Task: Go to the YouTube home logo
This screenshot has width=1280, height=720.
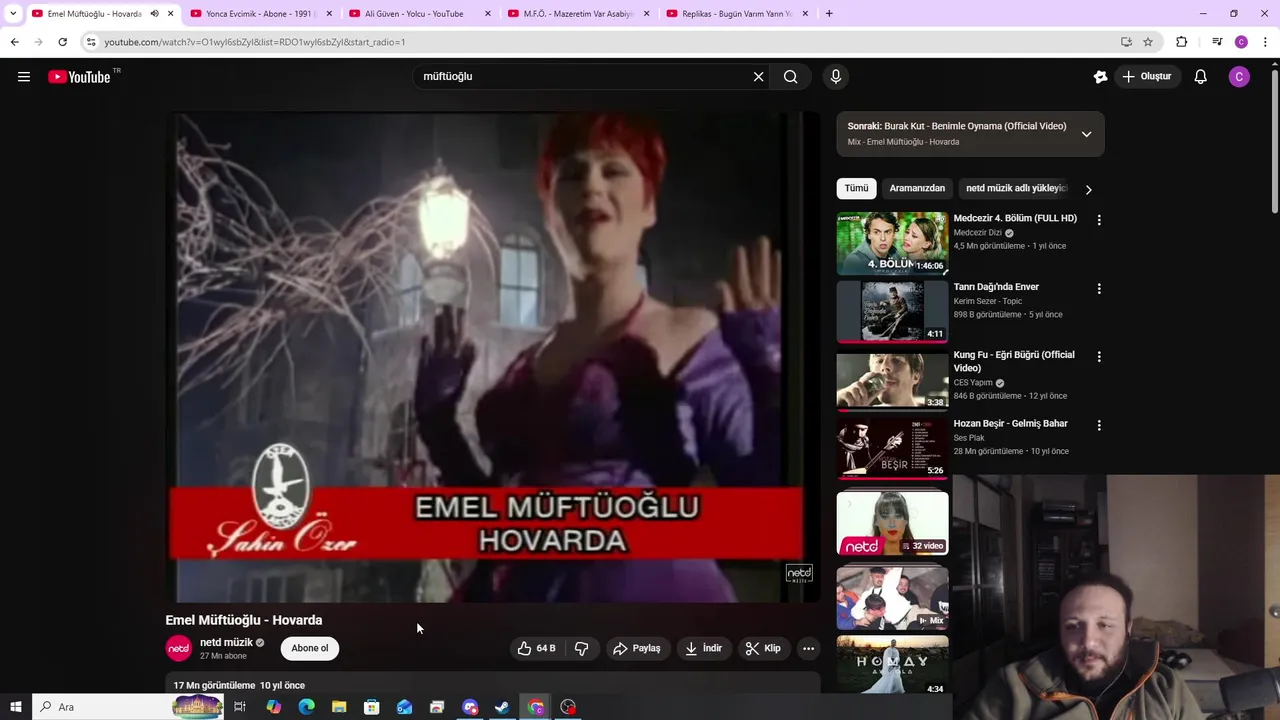Action: [79, 77]
